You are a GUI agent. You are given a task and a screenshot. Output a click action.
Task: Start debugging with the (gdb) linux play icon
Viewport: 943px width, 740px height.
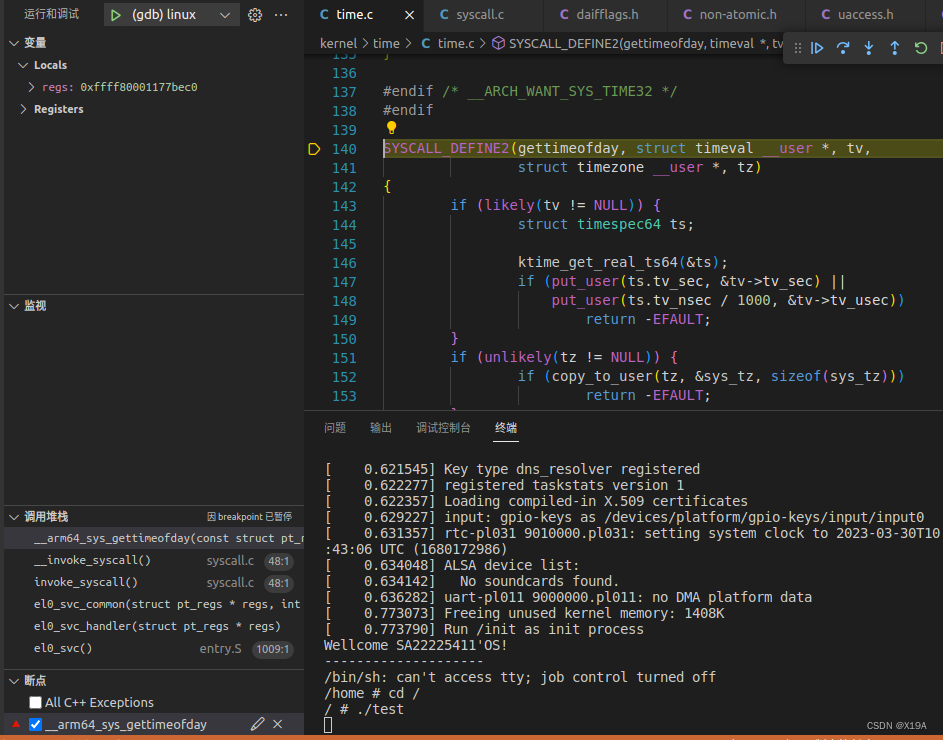click(x=113, y=14)
